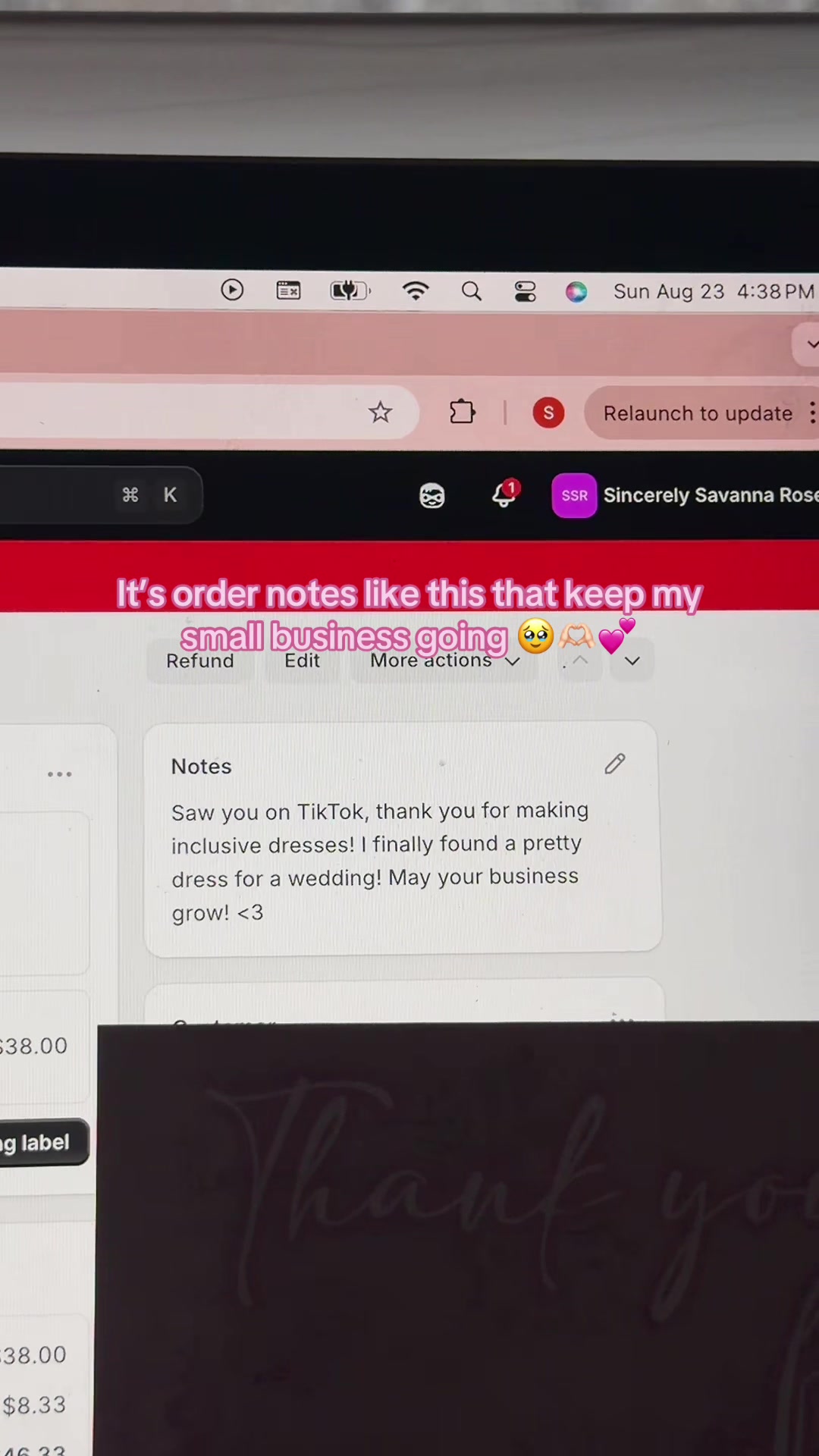Open the notifications bell
819x1456 pixels.
(x=504, y=494)
